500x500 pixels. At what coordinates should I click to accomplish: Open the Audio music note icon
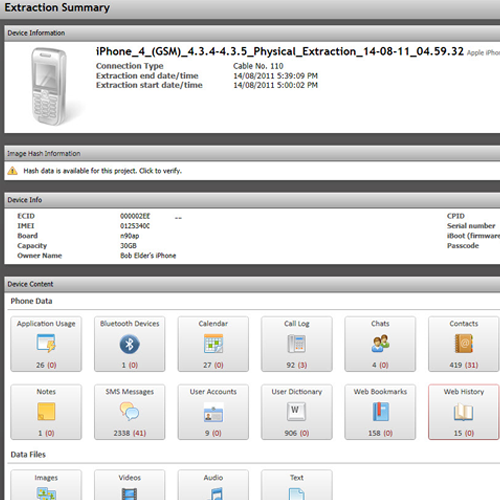[215, 494]
